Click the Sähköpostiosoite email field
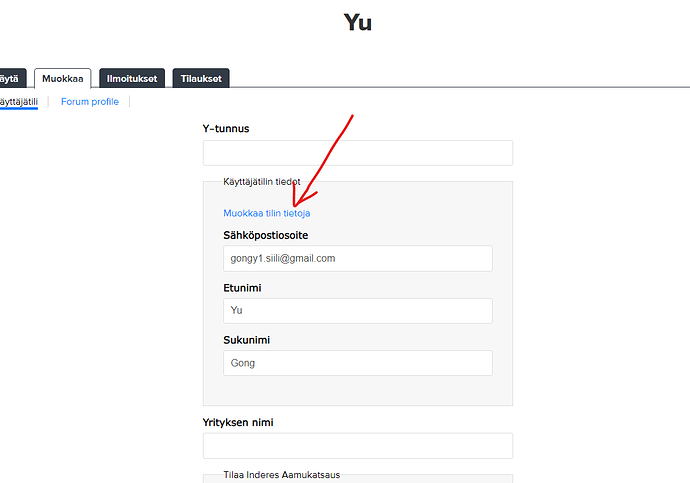 point(357,258)
